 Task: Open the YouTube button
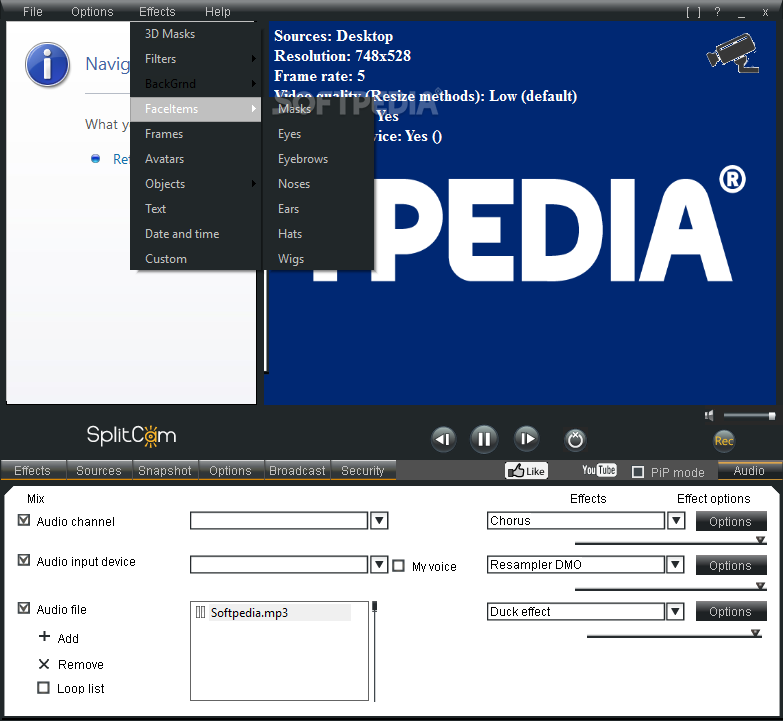click(599, 470)
